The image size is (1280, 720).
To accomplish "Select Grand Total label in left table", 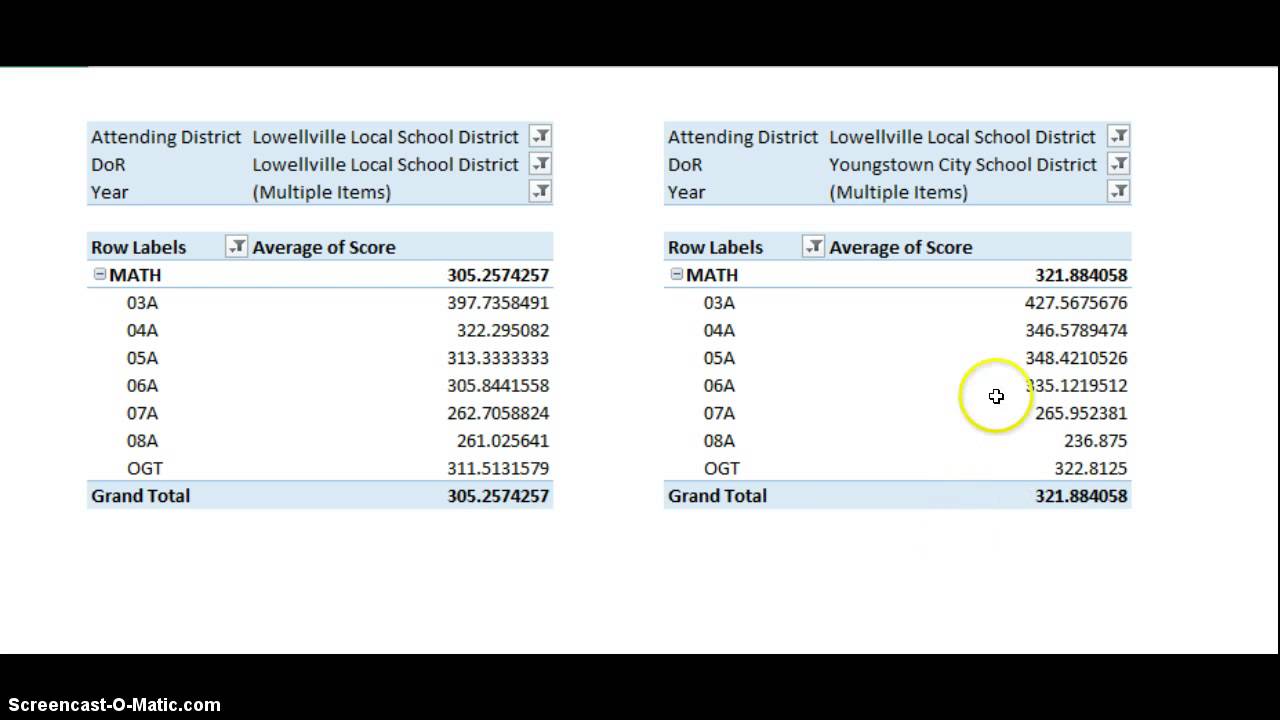I will (140, 495).
